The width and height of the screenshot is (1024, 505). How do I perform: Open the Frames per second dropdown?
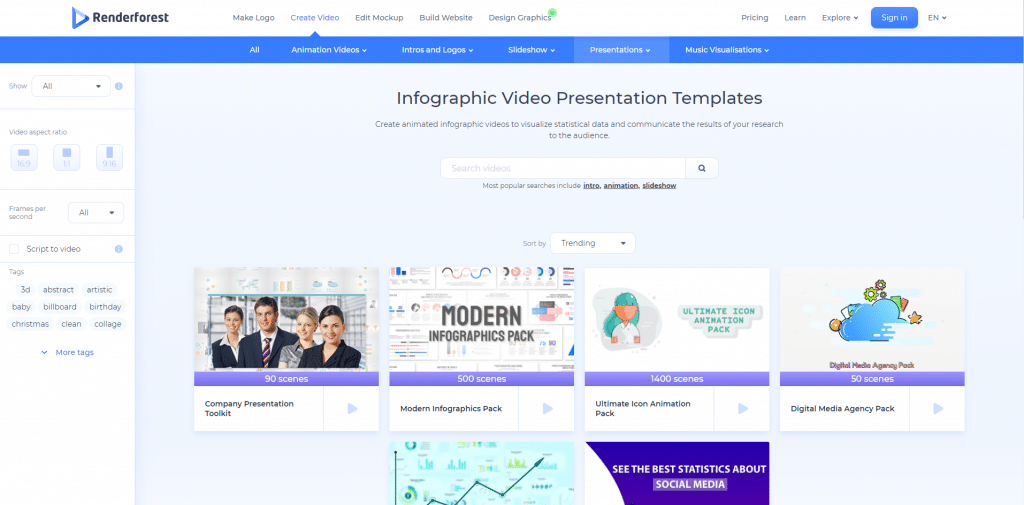pos(96,212)
